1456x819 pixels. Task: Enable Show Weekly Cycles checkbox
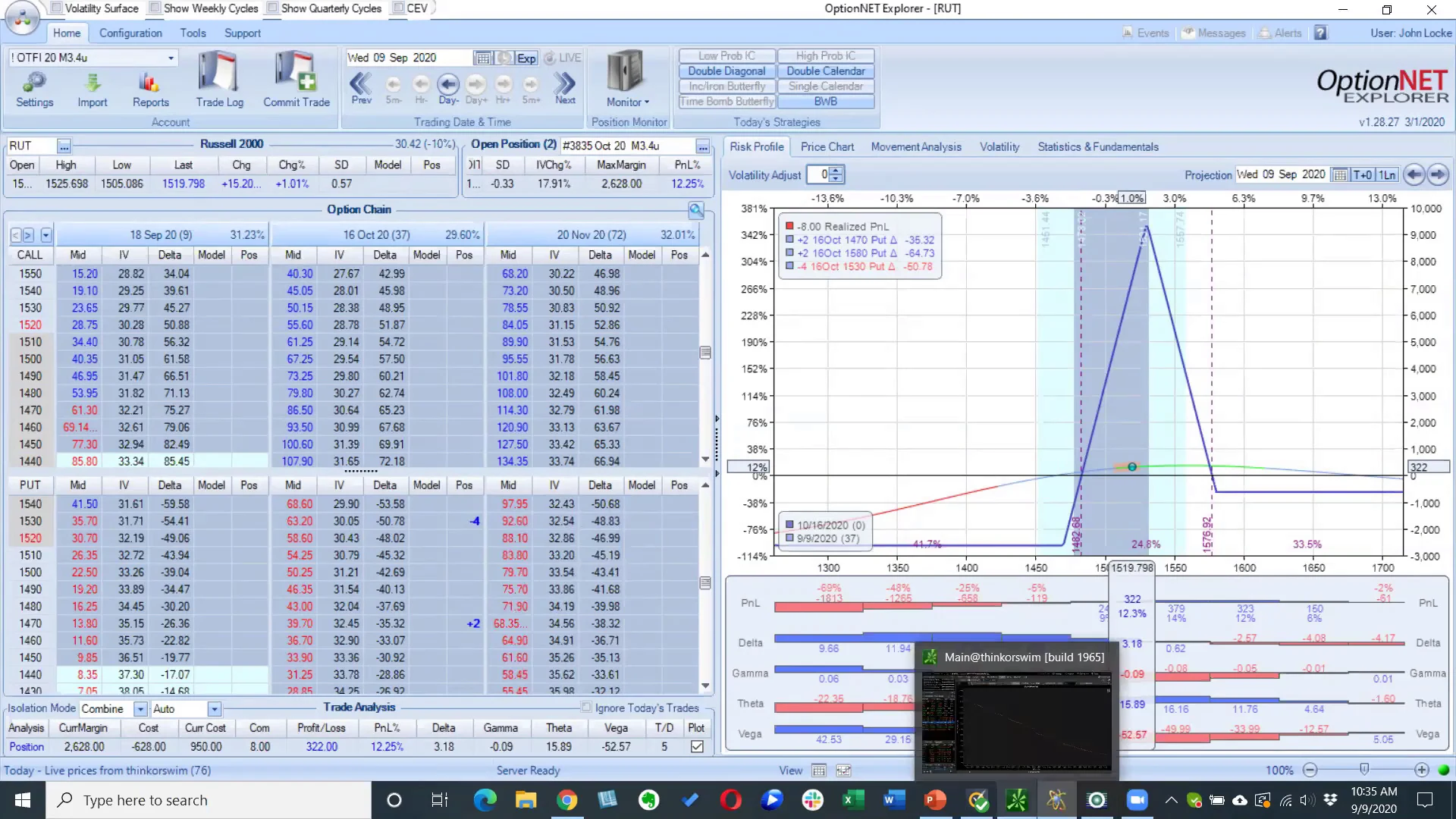(x=155, y=8)
